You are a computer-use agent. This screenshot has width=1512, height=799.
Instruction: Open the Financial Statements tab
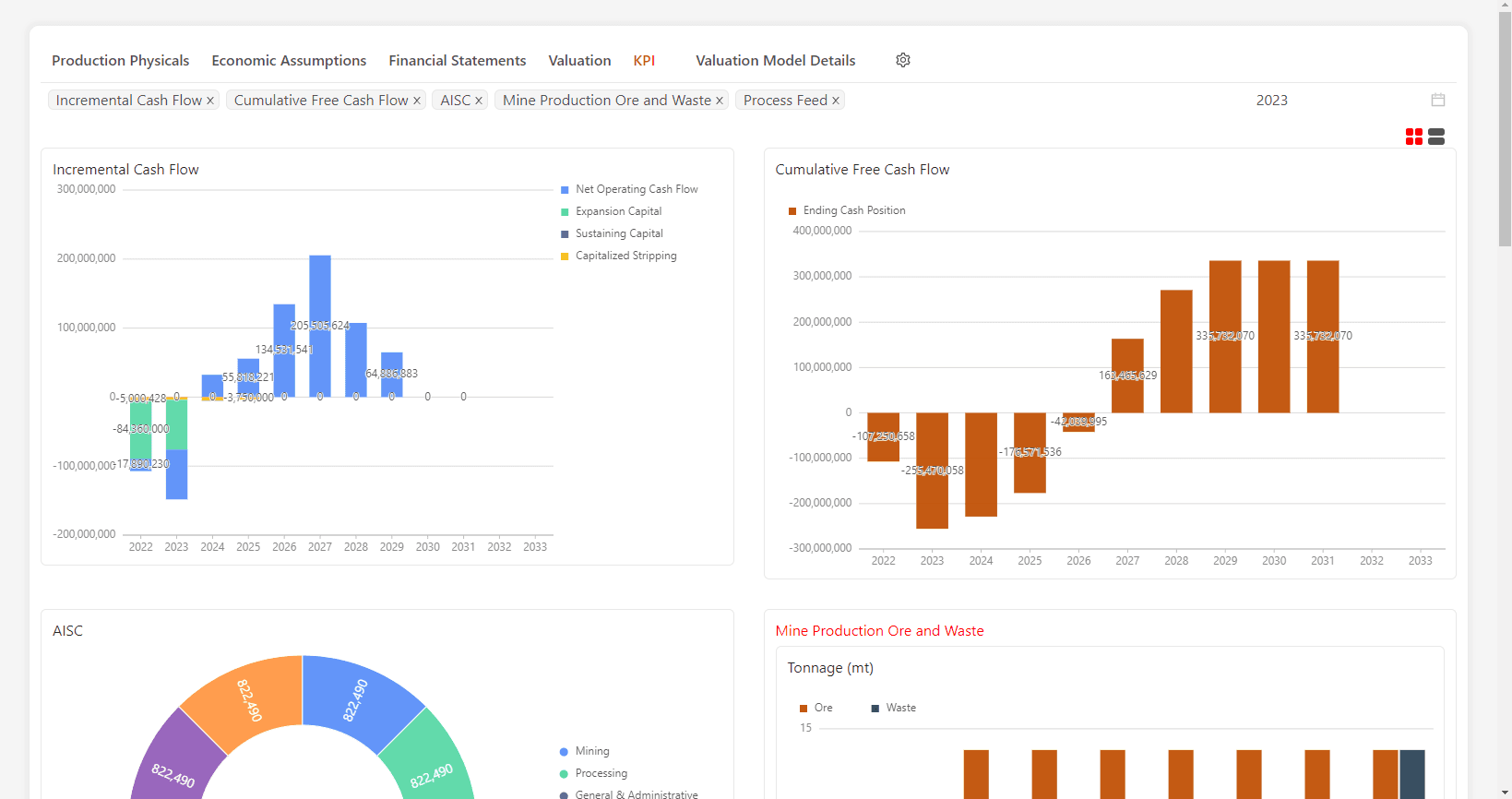point(457,60)
